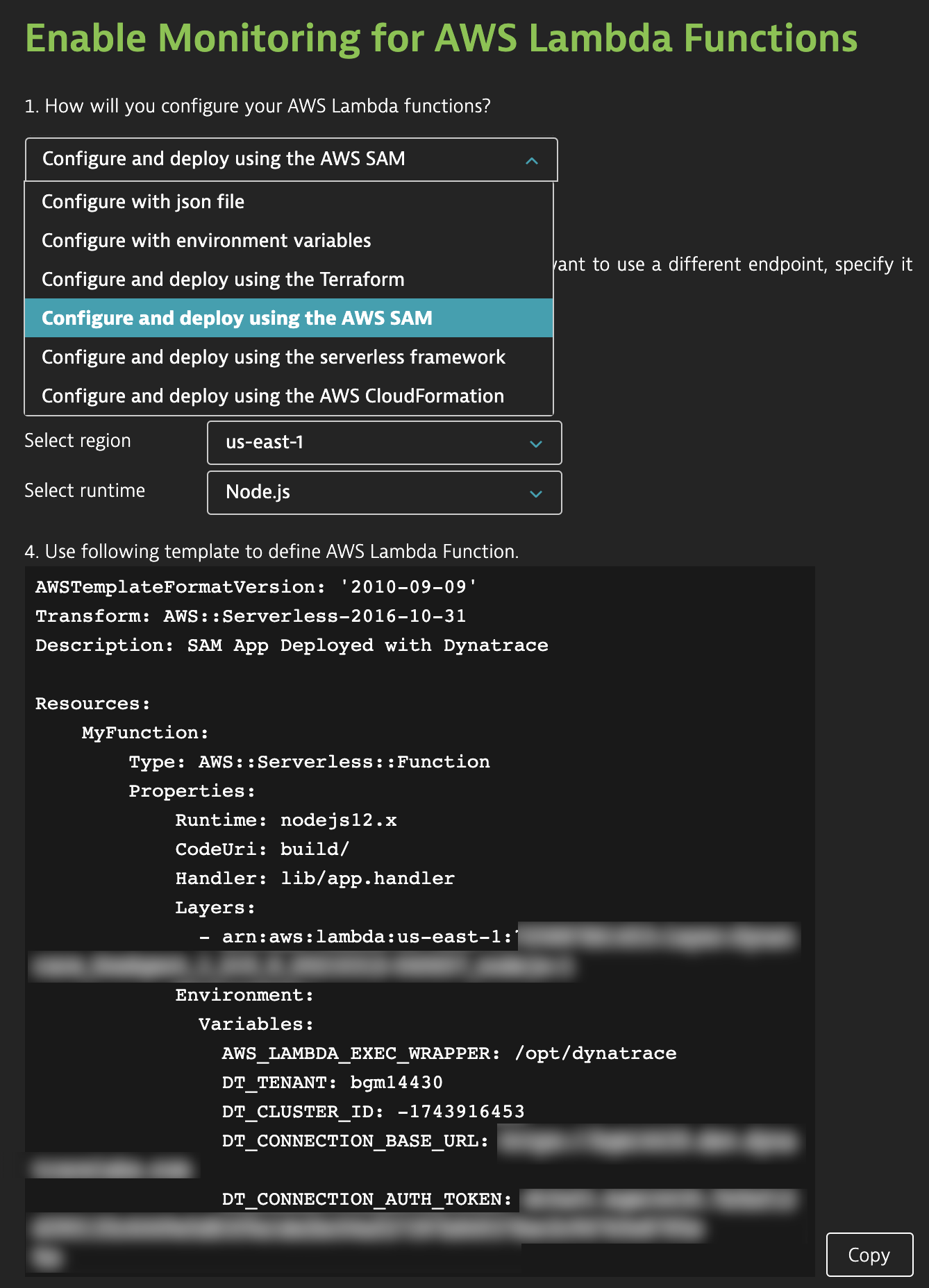Image resolution: width=929 pixels, height=1288 pixels.
Task: Click 'Description: SAM App Deployed with Dynatrace' line
Action: [292, 645]
